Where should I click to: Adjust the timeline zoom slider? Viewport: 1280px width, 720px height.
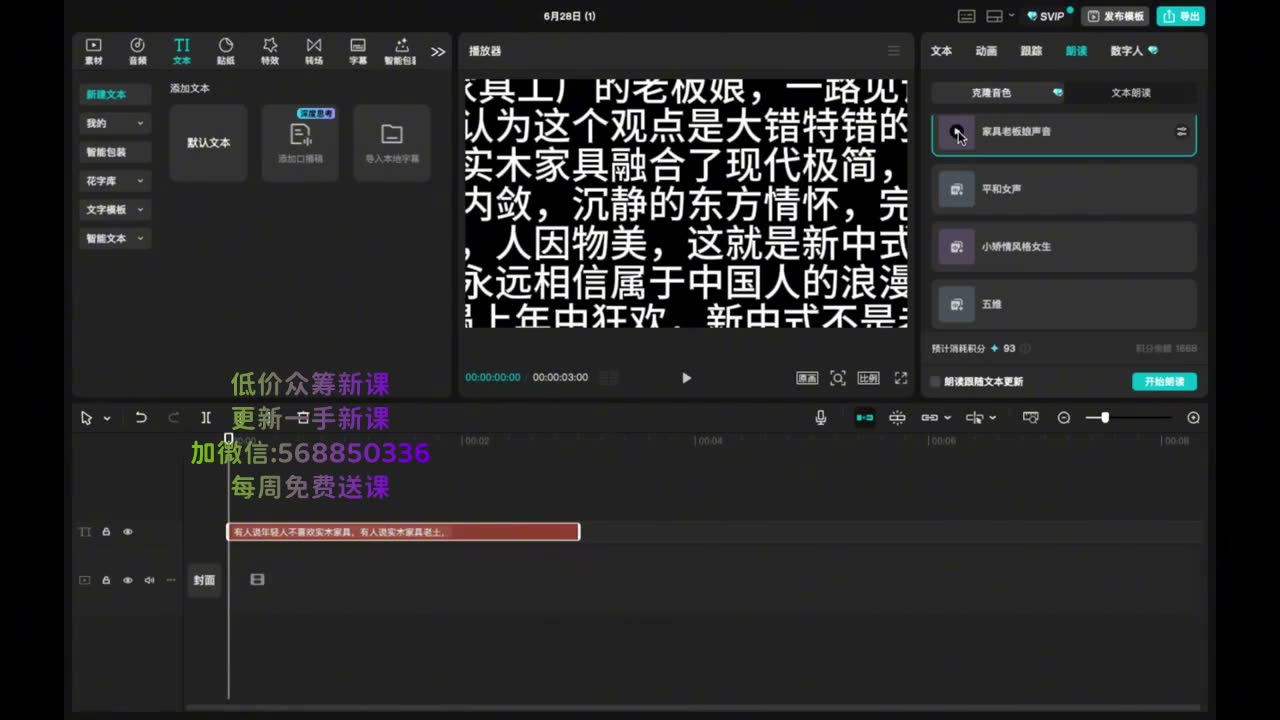1105,418
